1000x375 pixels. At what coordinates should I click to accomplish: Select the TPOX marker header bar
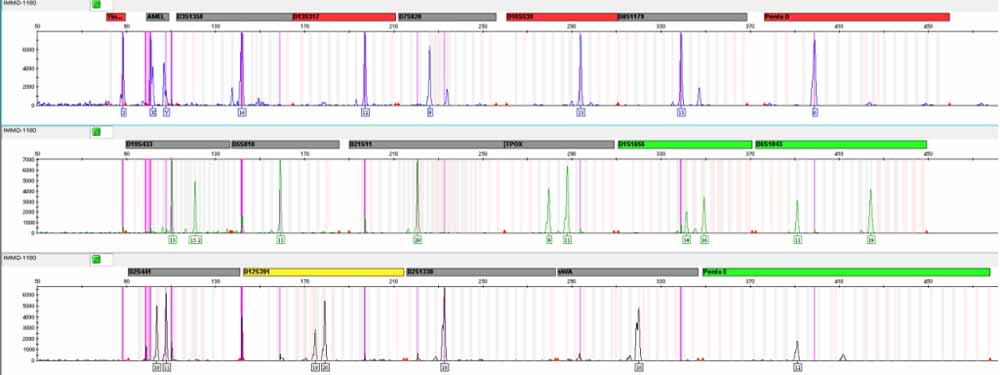pyautogui.click(x=559, y=144)
